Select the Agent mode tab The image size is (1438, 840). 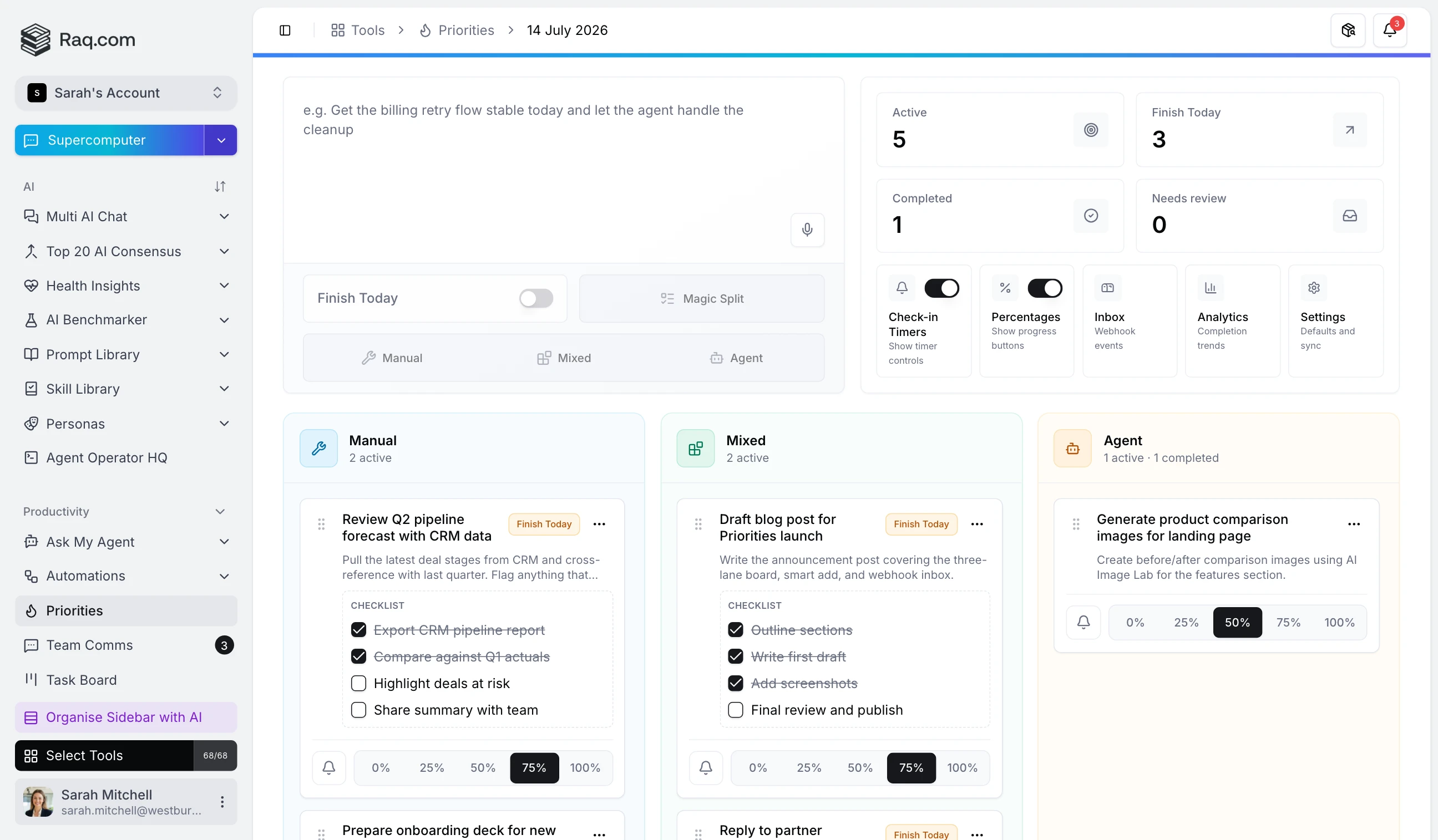736,358
